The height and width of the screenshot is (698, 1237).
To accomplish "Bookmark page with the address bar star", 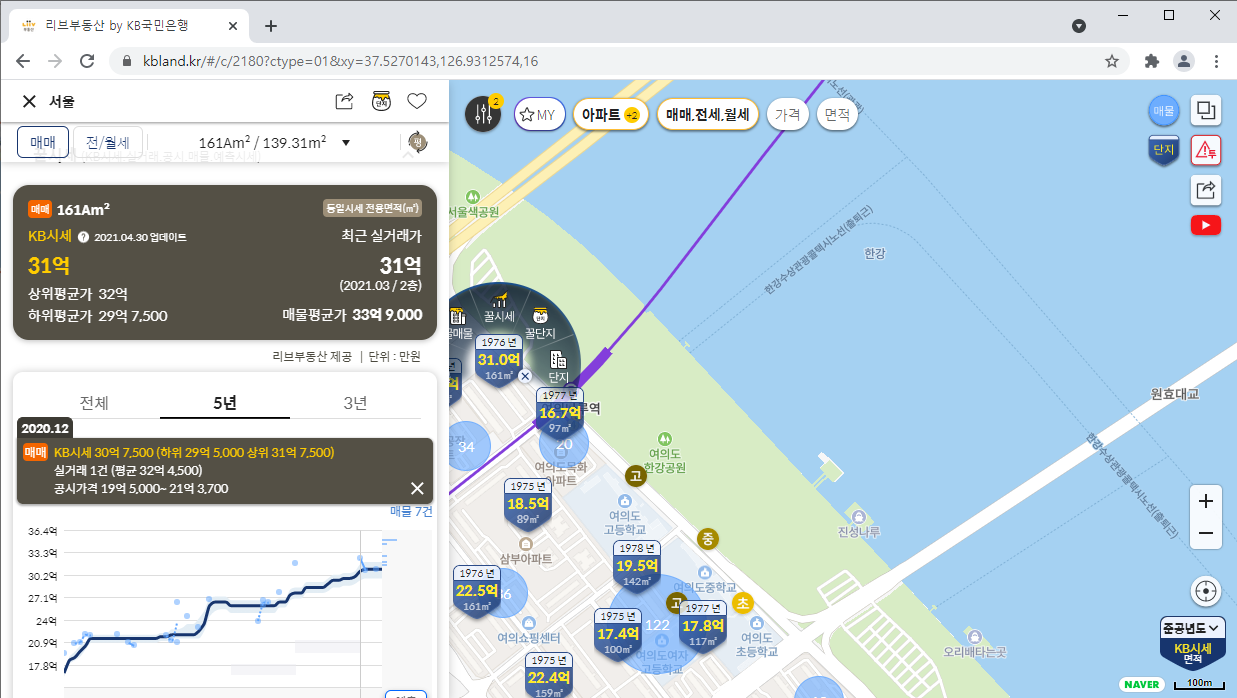I will point(1112,61).
